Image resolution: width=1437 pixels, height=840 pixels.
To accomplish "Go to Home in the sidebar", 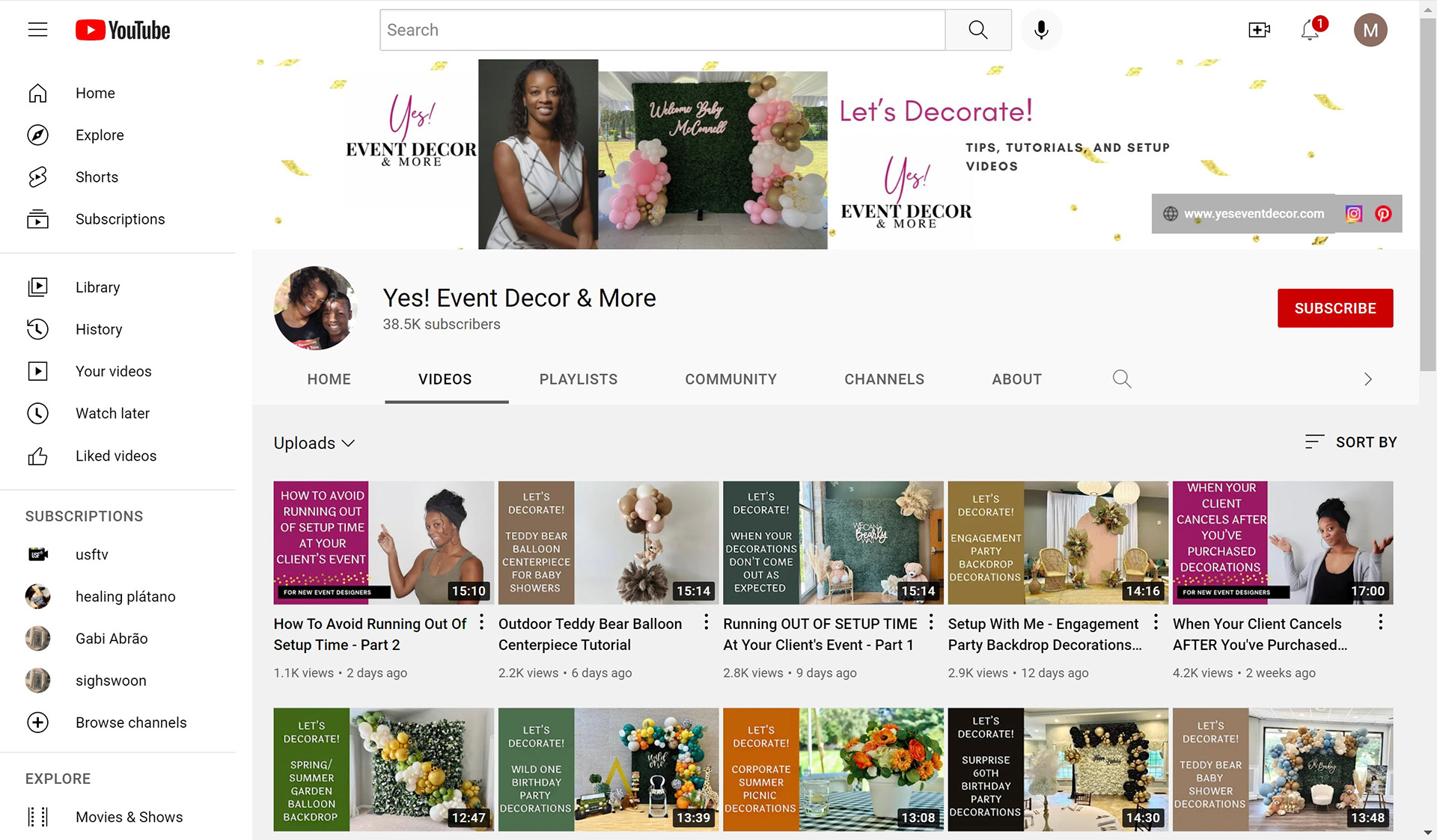I will coord(118,93).
